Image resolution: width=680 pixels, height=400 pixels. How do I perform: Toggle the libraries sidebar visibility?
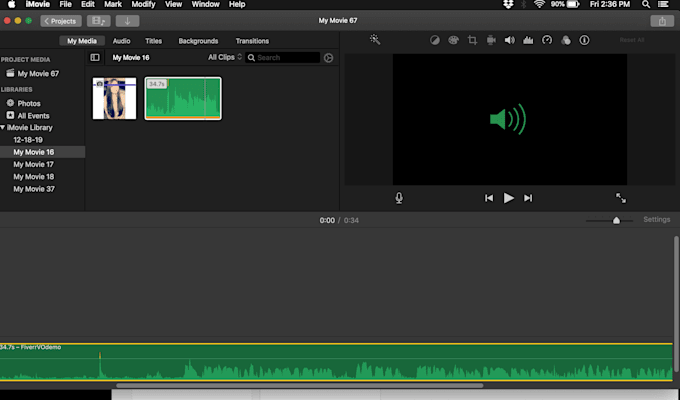(95, 57)
